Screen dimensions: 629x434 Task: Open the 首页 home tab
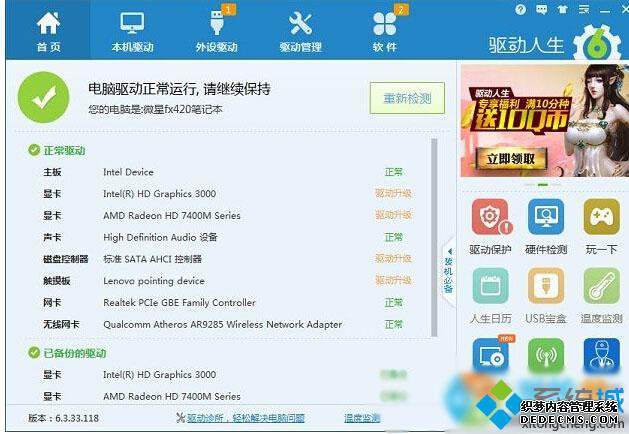click(48, 31)
